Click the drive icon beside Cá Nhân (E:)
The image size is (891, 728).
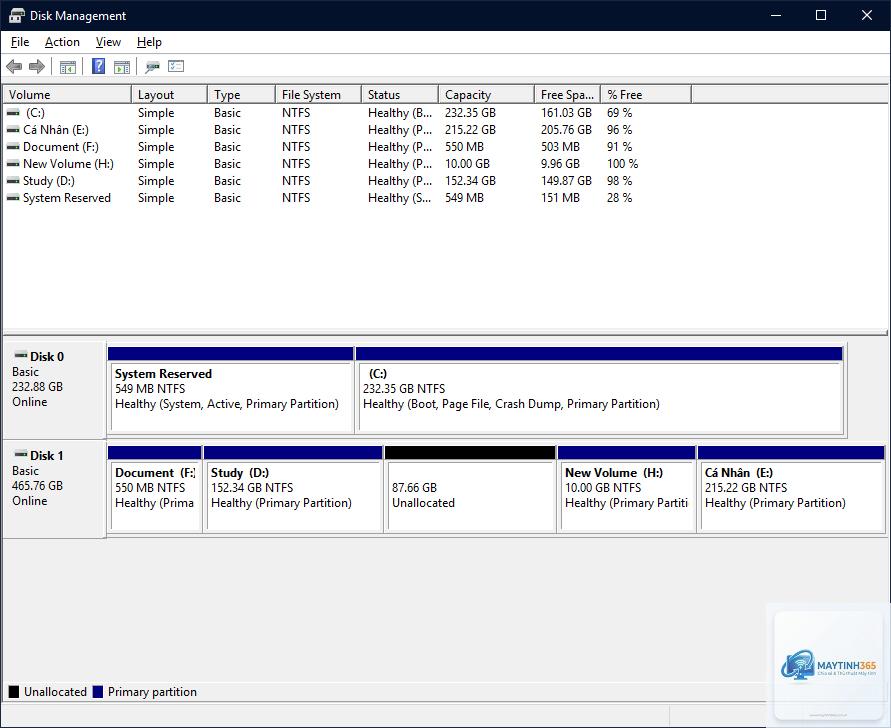[x=13, y=130]
